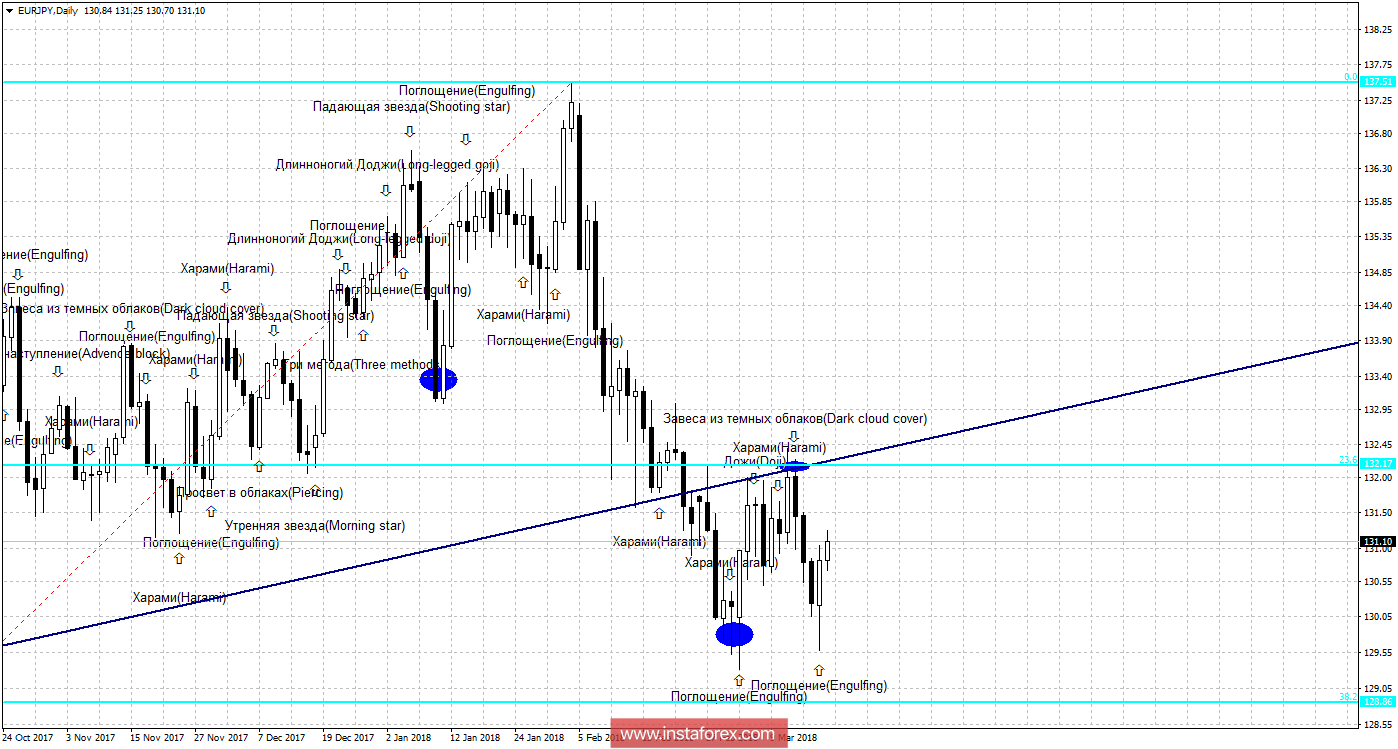Click 'Утренняя звезда(Morning star)' label
Image resolution: width=1398 pixels, height=749 pixels.
coord(315,524)
